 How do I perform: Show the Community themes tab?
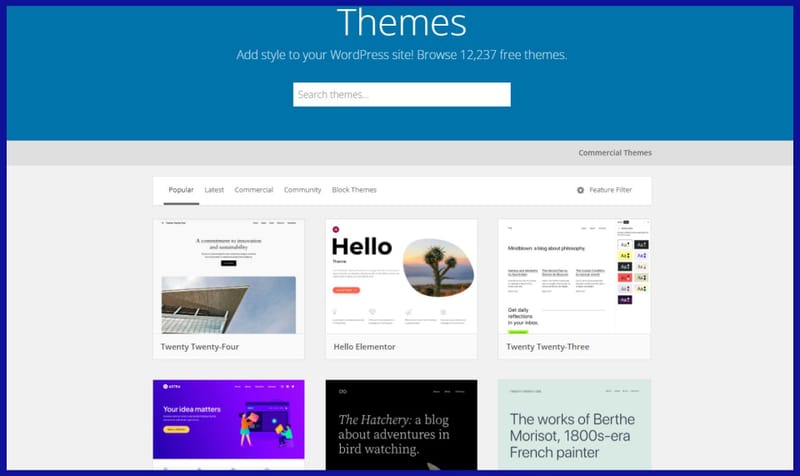[302, 190]
